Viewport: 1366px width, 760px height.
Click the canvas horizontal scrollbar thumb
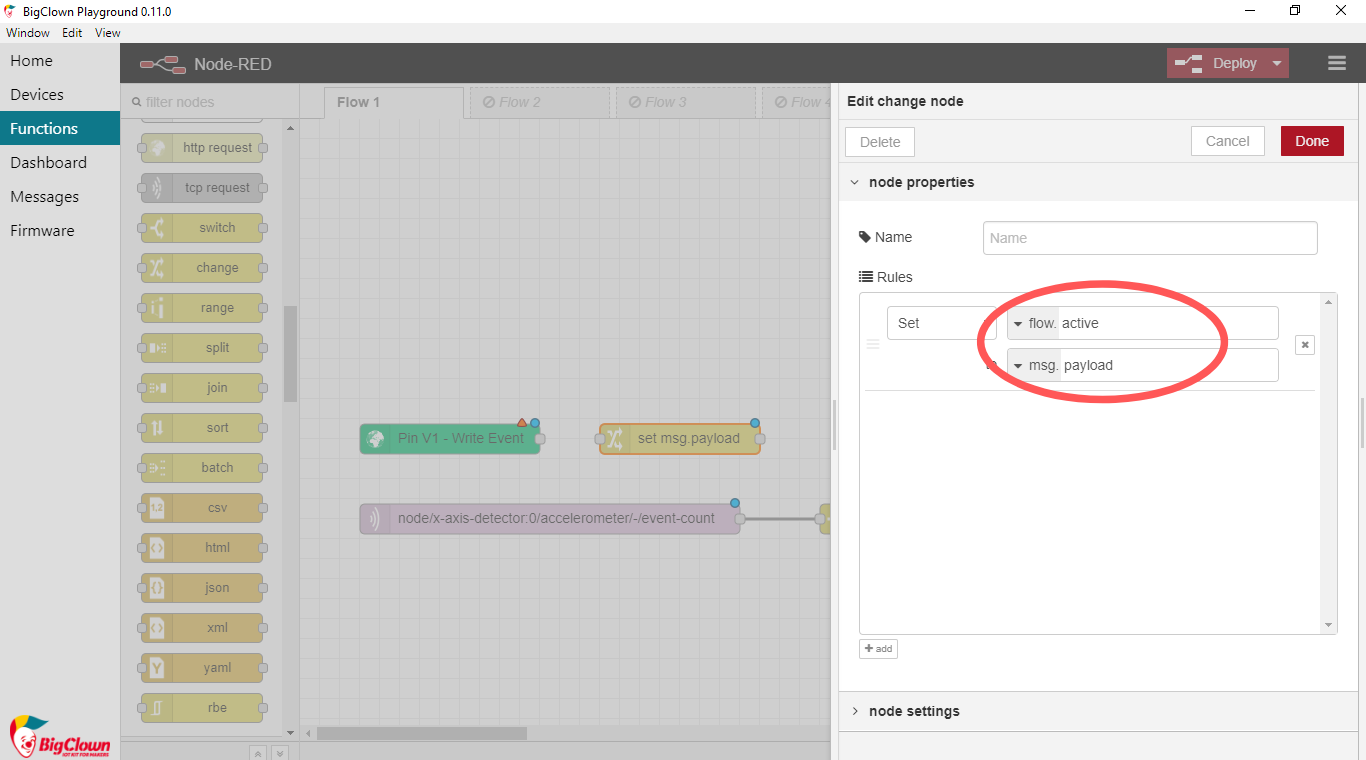click(x=422, y=733)
